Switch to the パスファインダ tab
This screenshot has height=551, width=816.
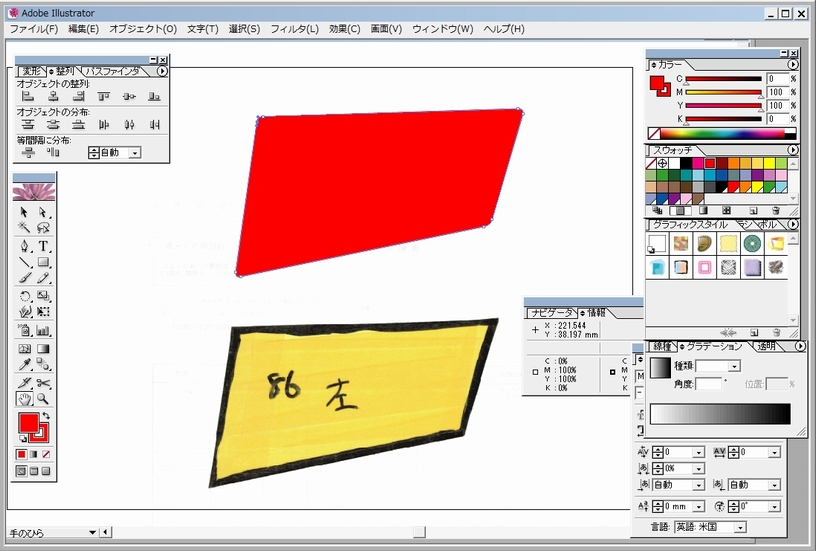click(112, 72)
